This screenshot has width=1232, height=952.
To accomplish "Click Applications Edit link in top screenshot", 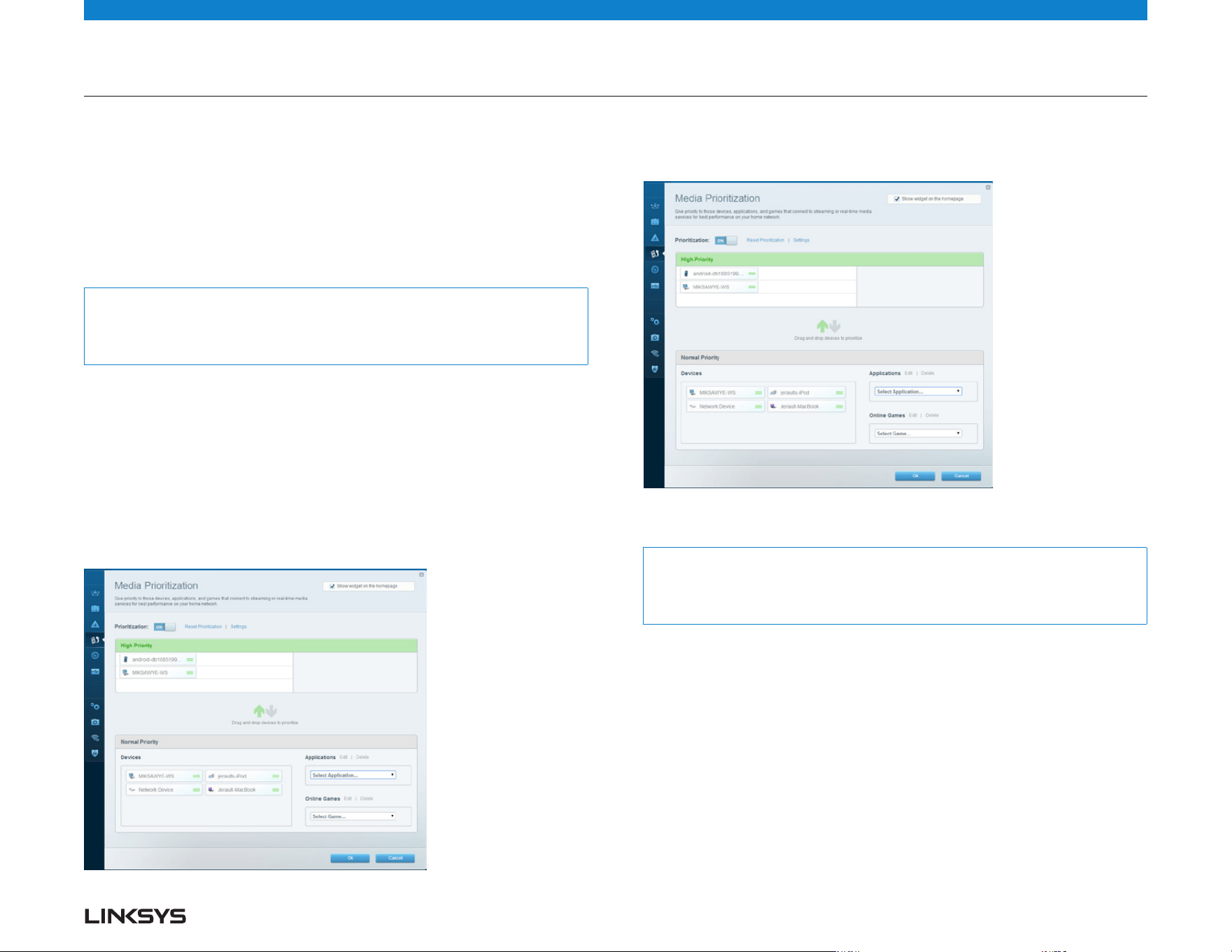I will point(909,373).
